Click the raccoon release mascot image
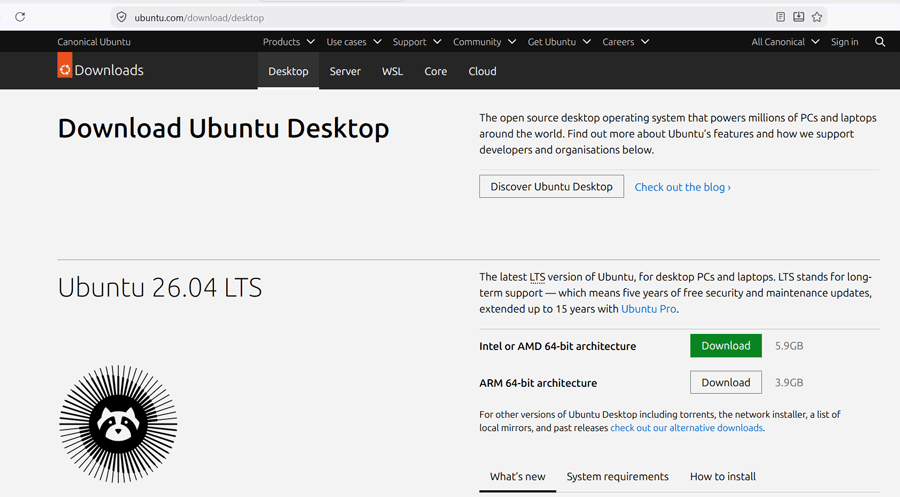Viewport: 900px width, 497px height. 118,424
